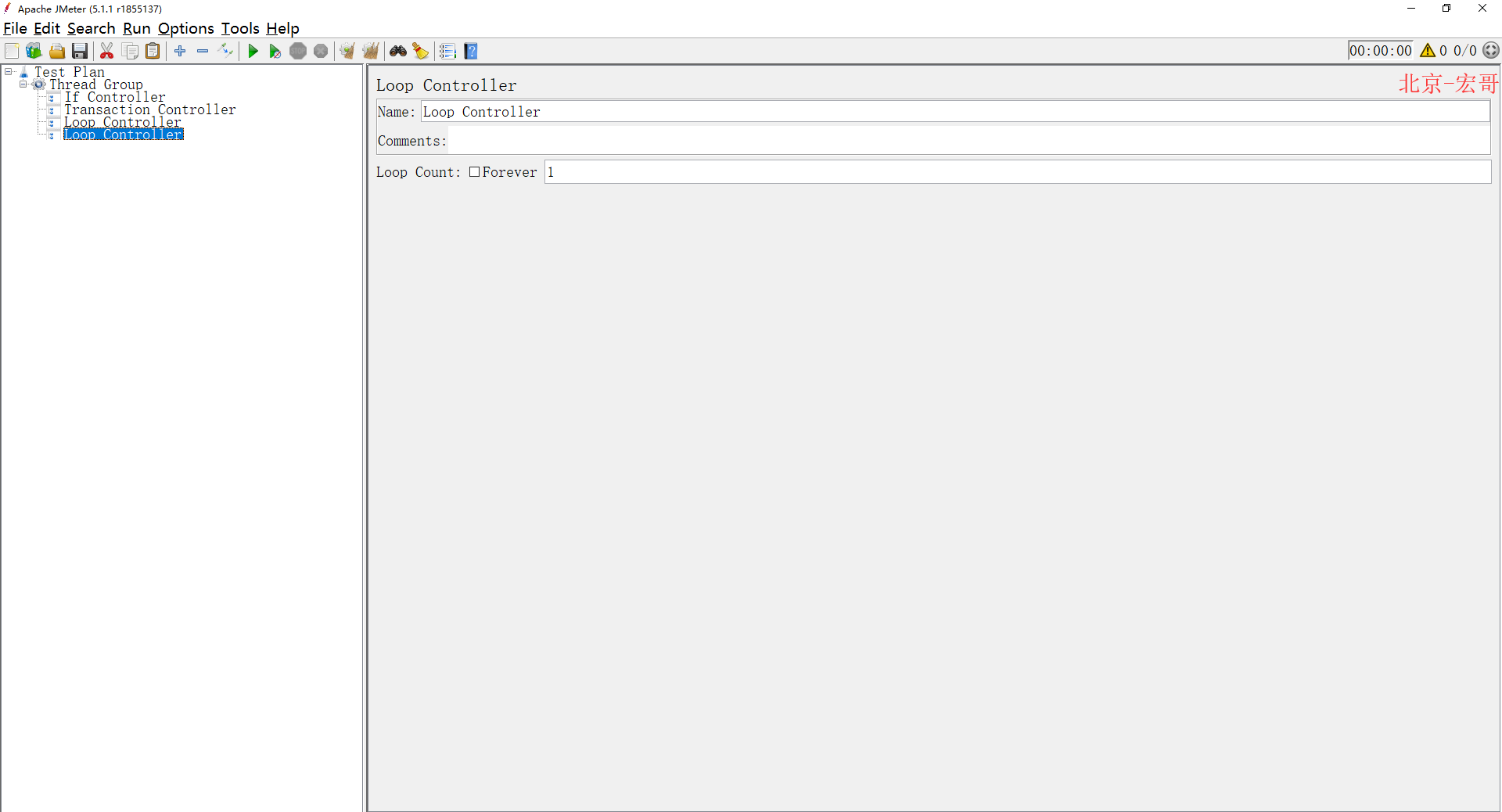Click the Transaction Controller node icon
This screenshot has width=1502, height=812.
pyautogui.click(x=52, y=110)
